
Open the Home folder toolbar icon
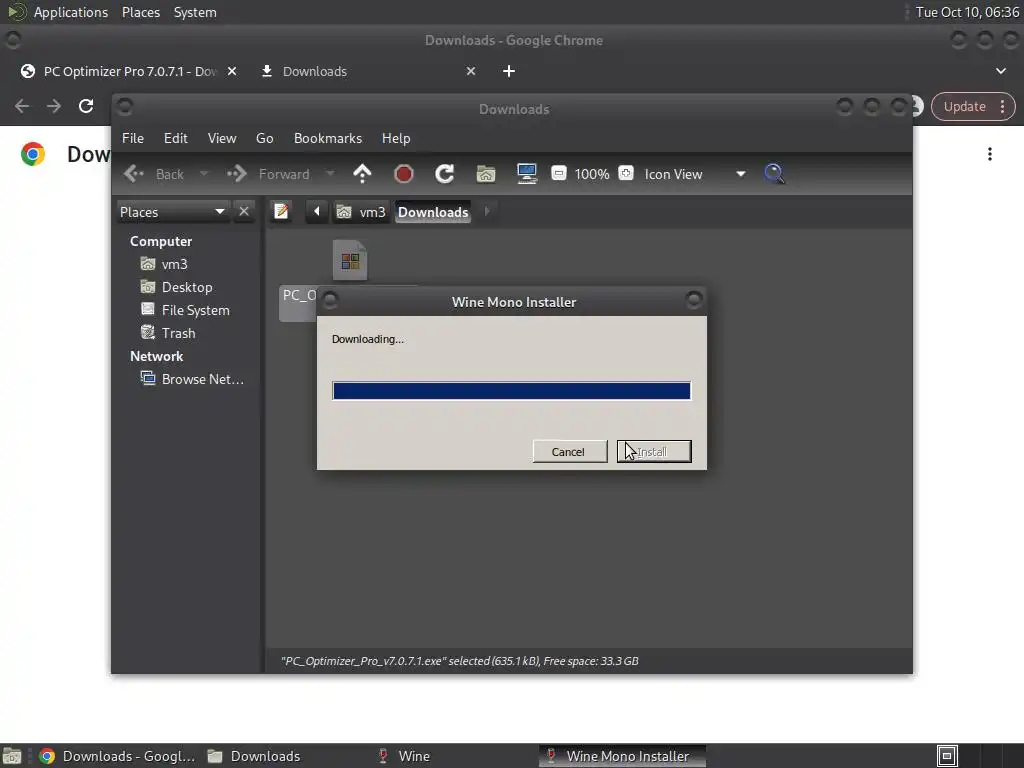pos(486,174)
